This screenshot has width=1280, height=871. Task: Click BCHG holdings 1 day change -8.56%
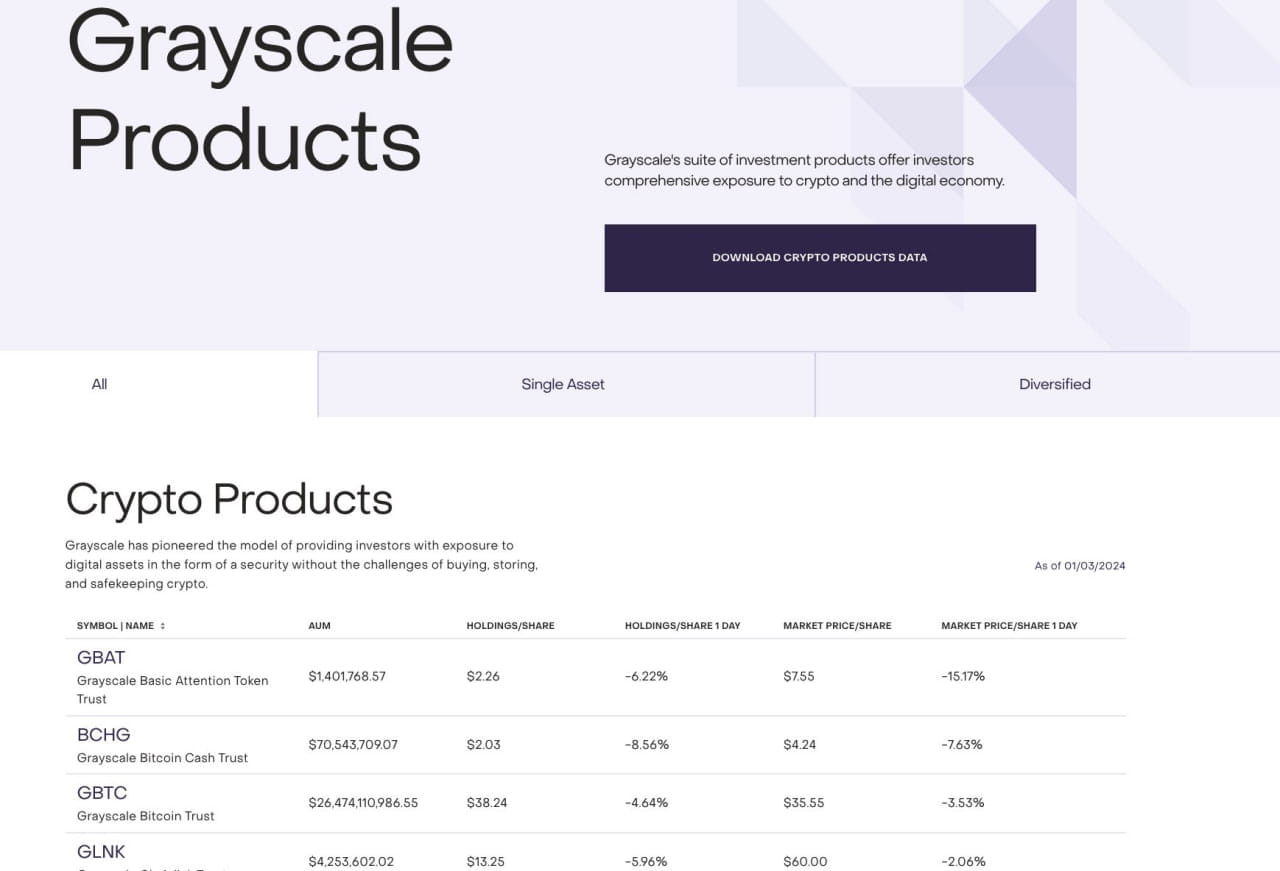(x=647, y=745)
